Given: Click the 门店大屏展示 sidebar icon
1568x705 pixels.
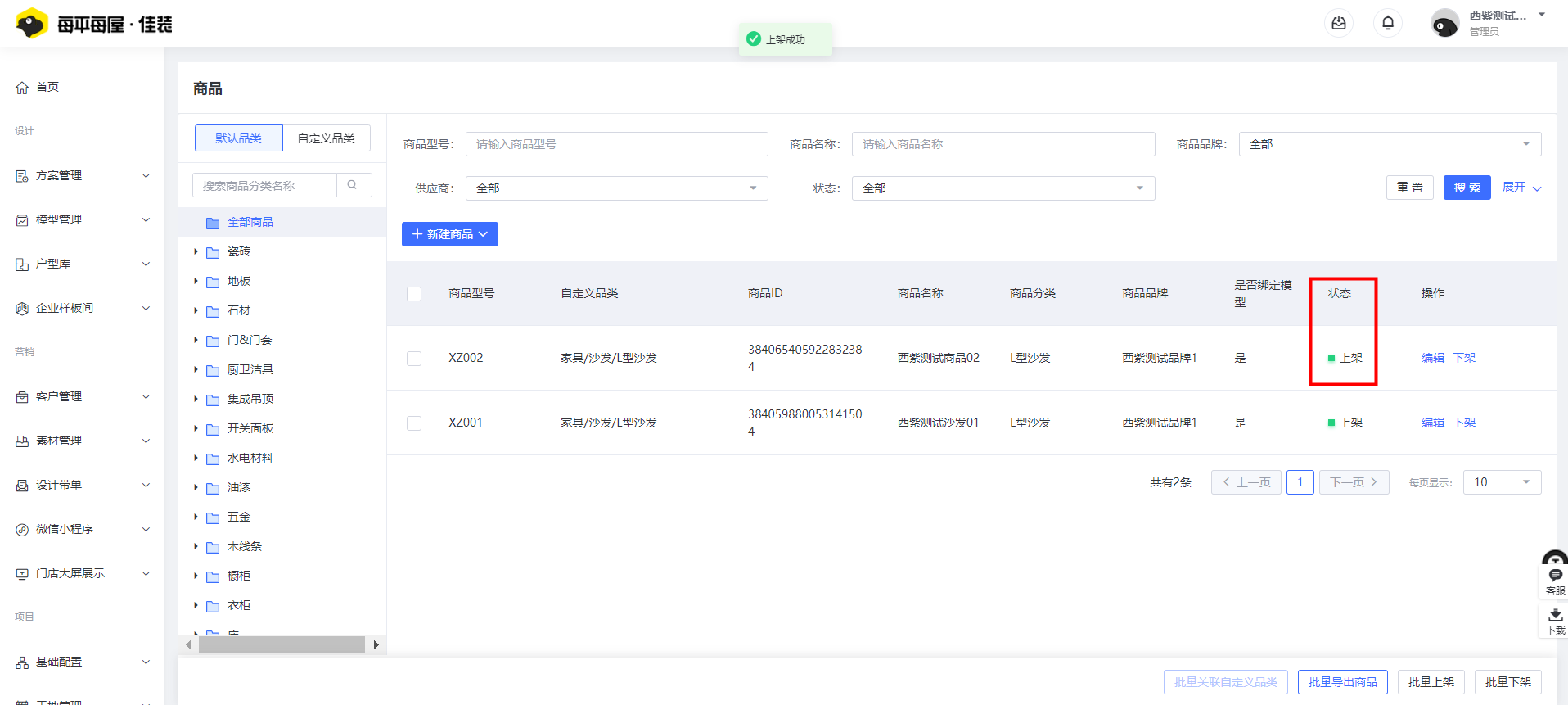Looking at the screenshot, I should tap(22, 574).
